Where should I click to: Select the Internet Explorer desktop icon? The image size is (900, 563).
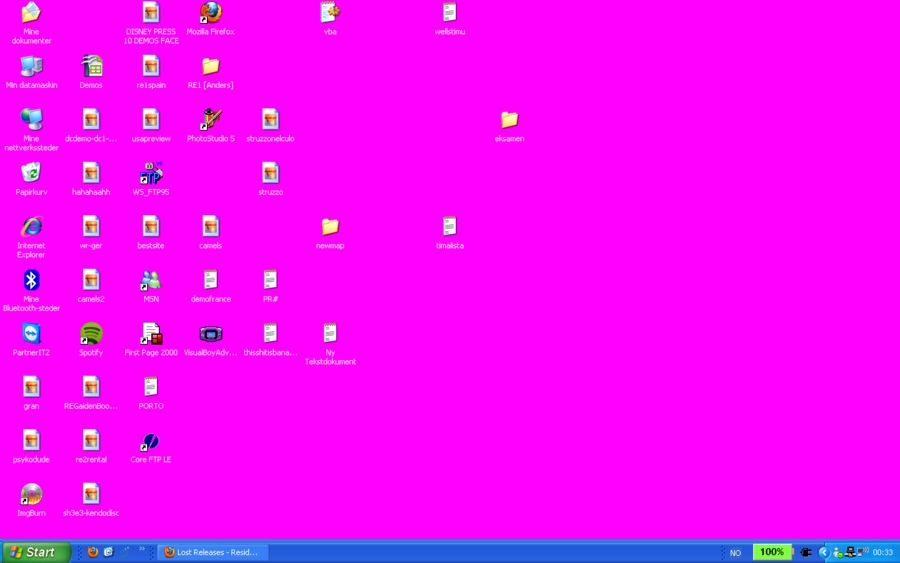[31, 227]
